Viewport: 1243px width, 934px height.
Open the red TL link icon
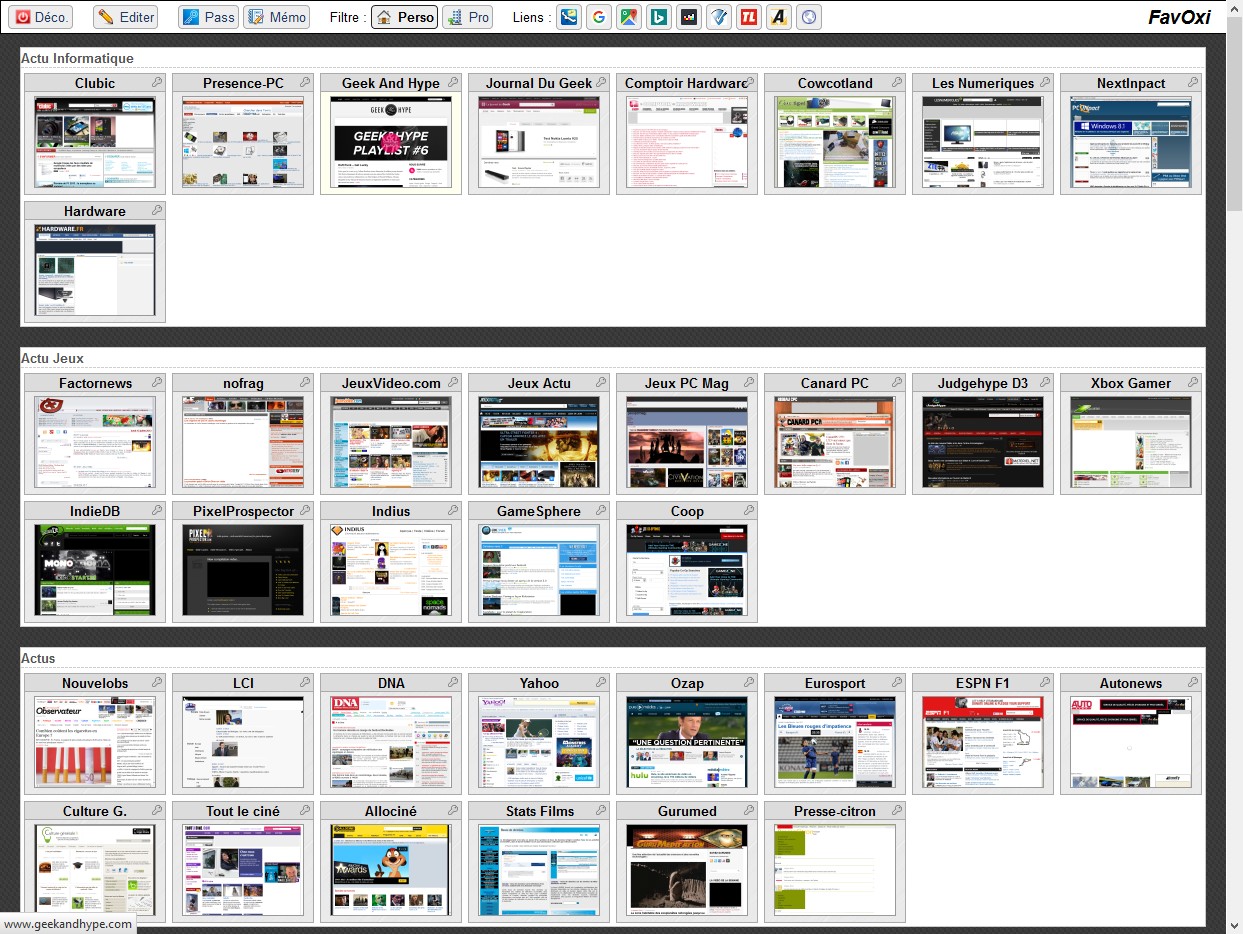[x=749, y=17]
